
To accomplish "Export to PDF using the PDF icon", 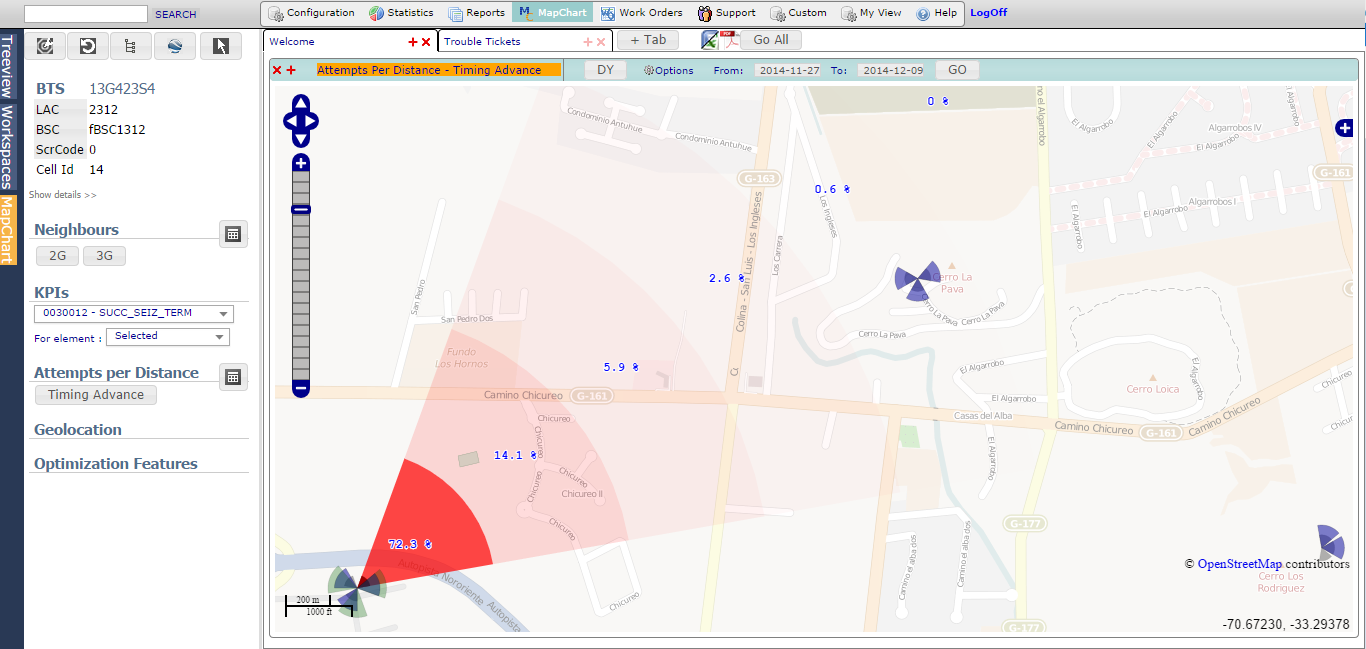I will coord(731,40).
